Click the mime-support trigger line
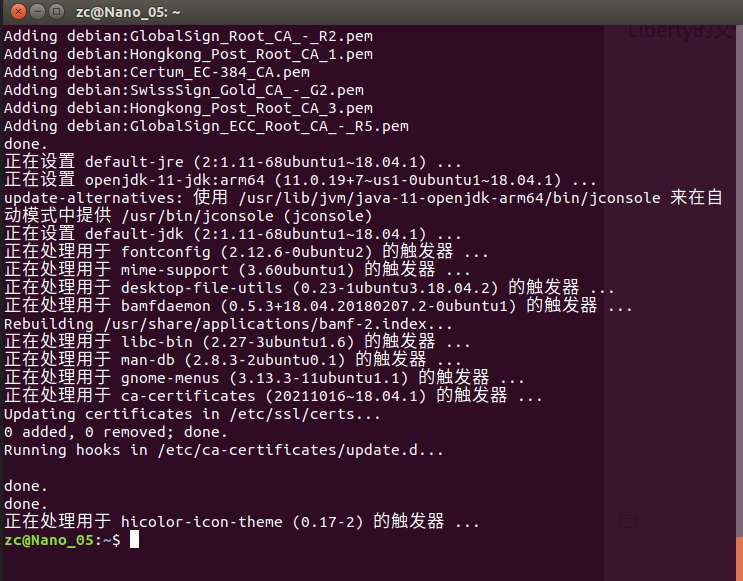The height and width of the screenshot is (581, 743). click(237, 270)
